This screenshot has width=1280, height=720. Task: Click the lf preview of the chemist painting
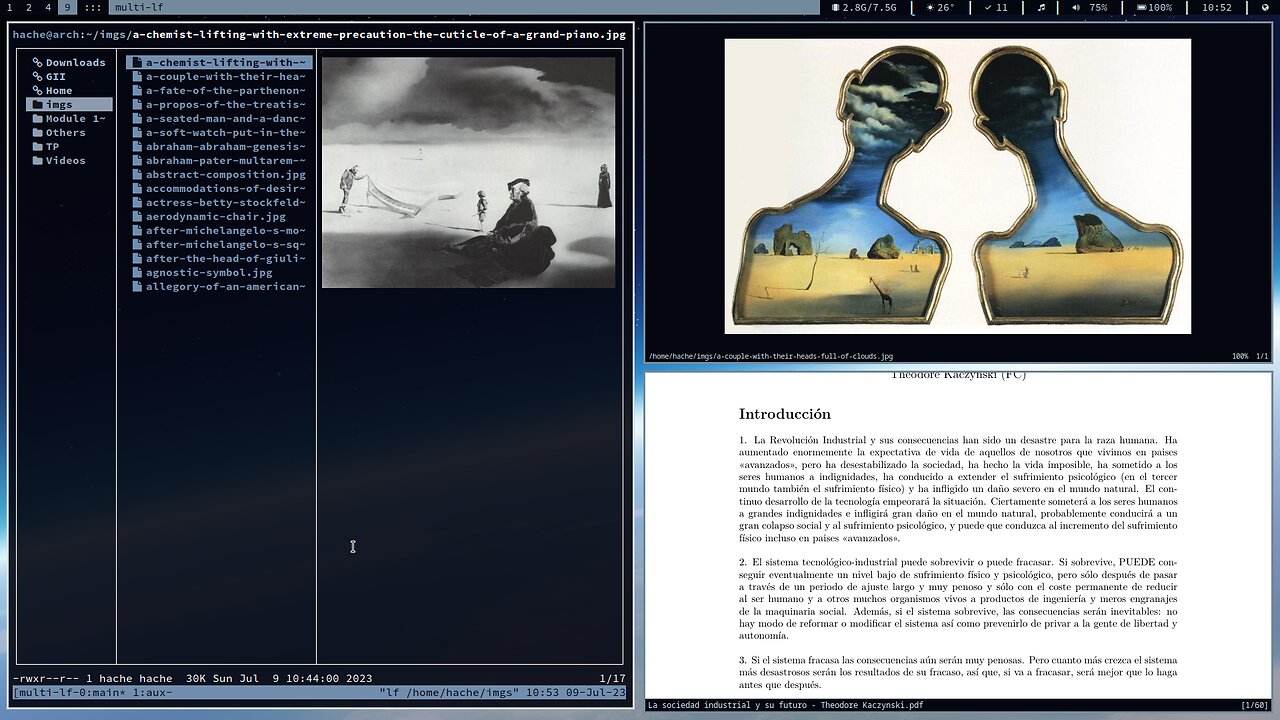[x=468, y=172]
